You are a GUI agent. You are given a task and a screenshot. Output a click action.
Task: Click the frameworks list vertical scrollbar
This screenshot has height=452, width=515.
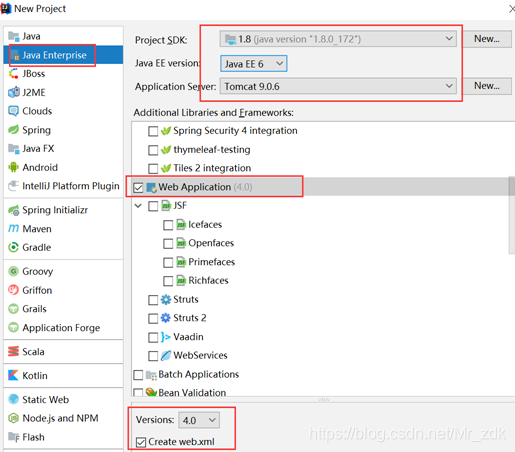512,215
